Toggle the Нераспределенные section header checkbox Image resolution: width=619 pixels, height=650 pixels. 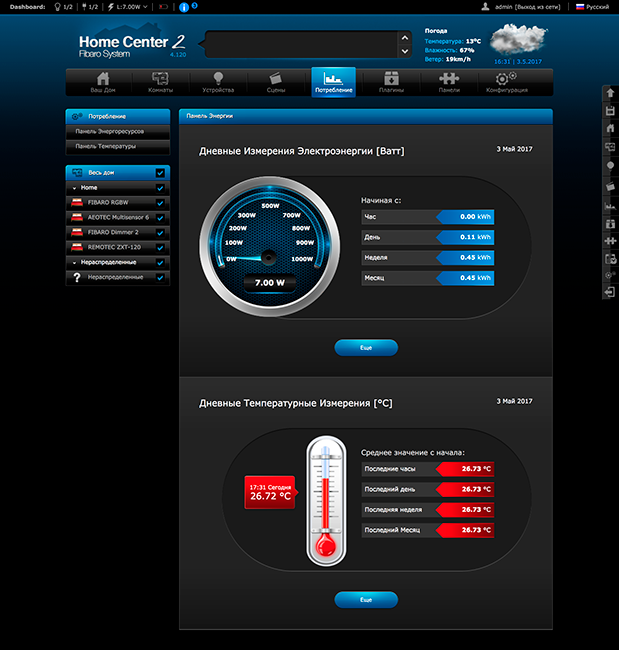tap(160, 263)
